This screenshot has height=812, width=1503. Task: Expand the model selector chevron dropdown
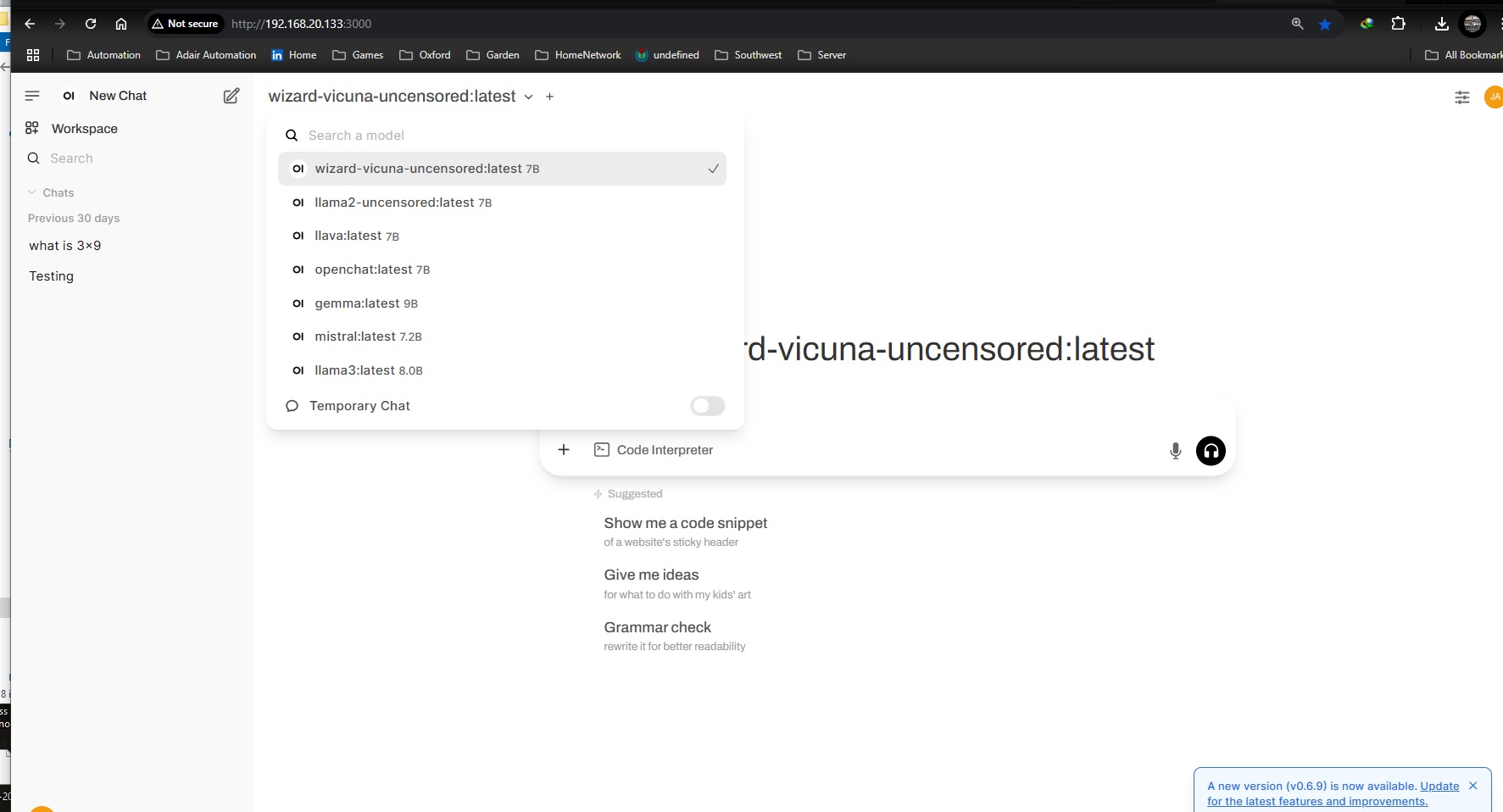point(528,97)
